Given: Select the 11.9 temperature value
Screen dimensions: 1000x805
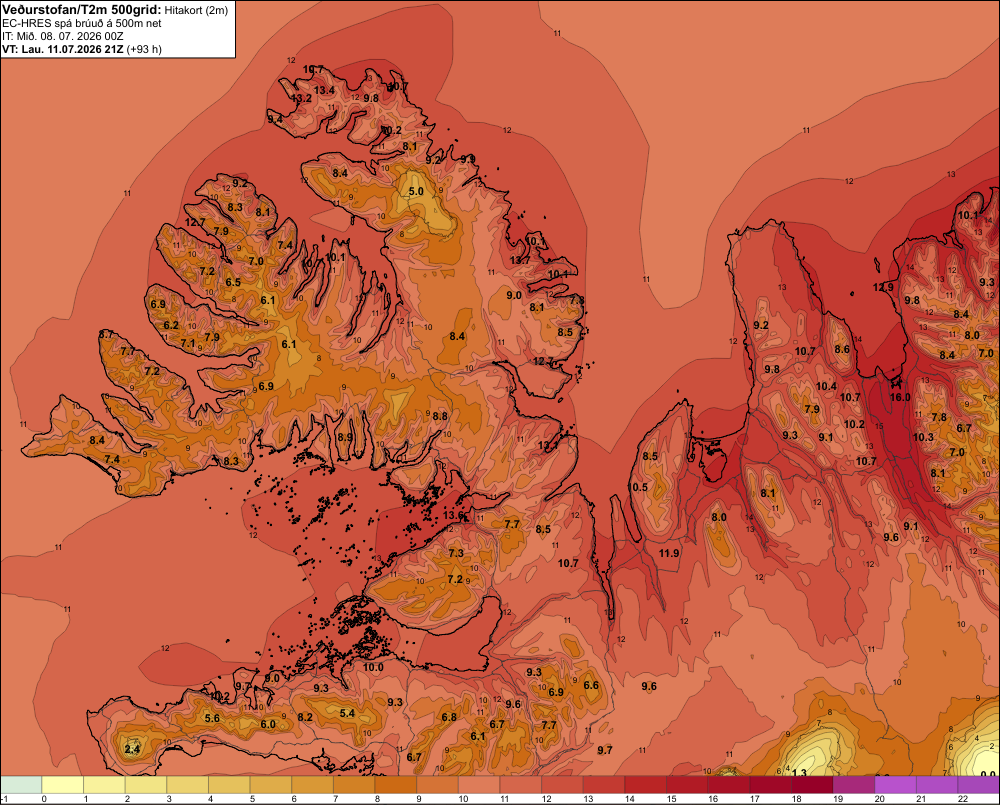Looking at the screenshot, I should (x=669, y=553).
